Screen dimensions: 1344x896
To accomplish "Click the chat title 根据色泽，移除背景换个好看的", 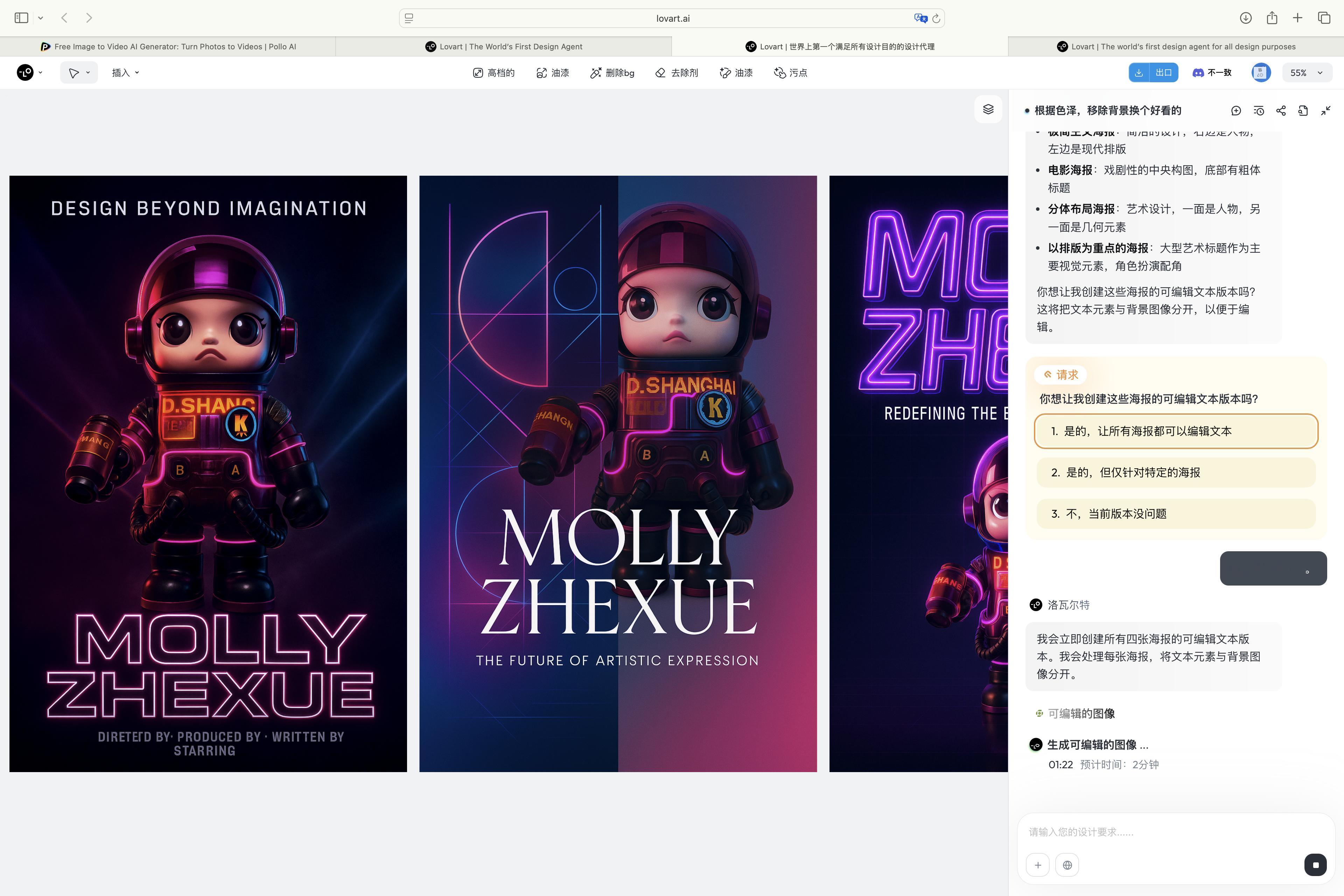I will [x=1107, y=110].
